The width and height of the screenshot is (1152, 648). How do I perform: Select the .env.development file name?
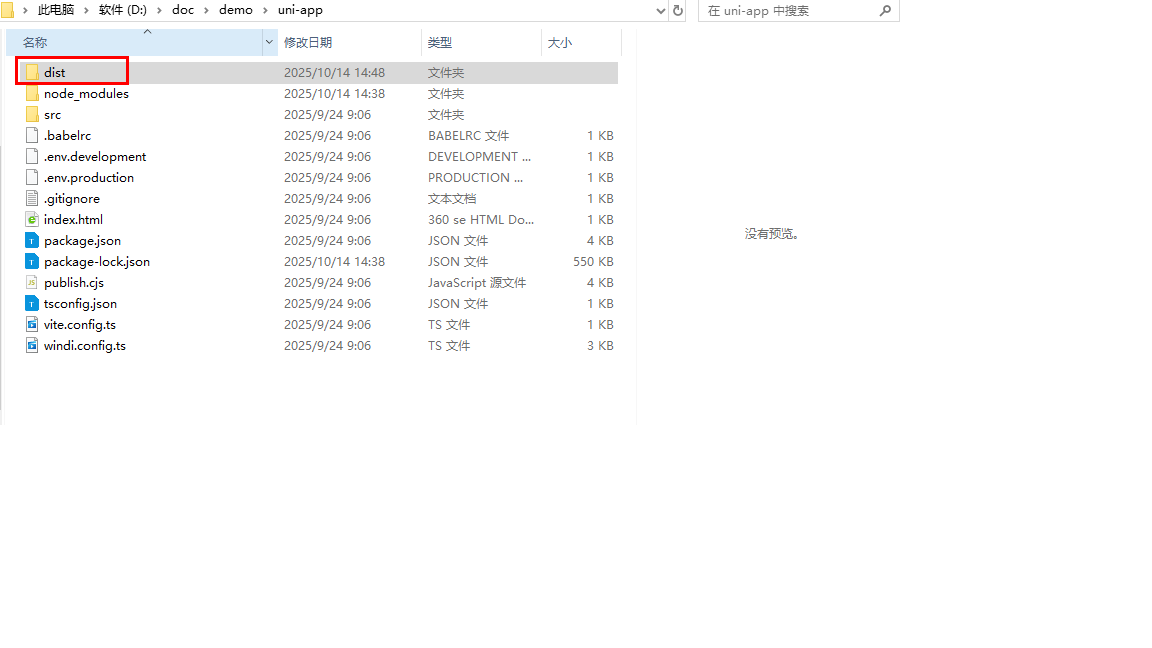pos(95,156)
